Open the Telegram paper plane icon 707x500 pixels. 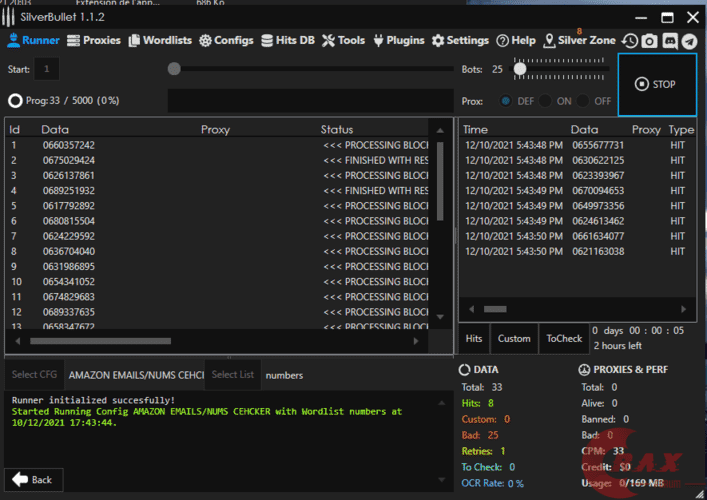click(689, 41)
